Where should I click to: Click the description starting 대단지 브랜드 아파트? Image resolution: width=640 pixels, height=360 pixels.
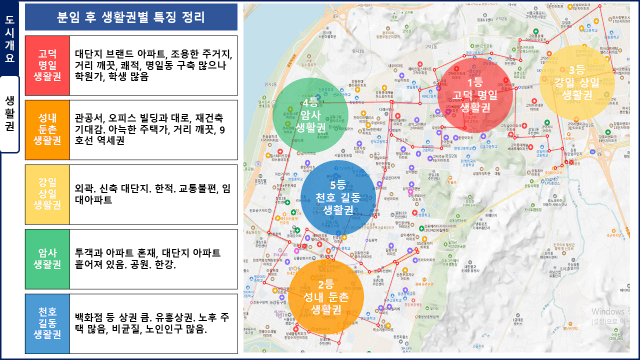tap(153, 65)
